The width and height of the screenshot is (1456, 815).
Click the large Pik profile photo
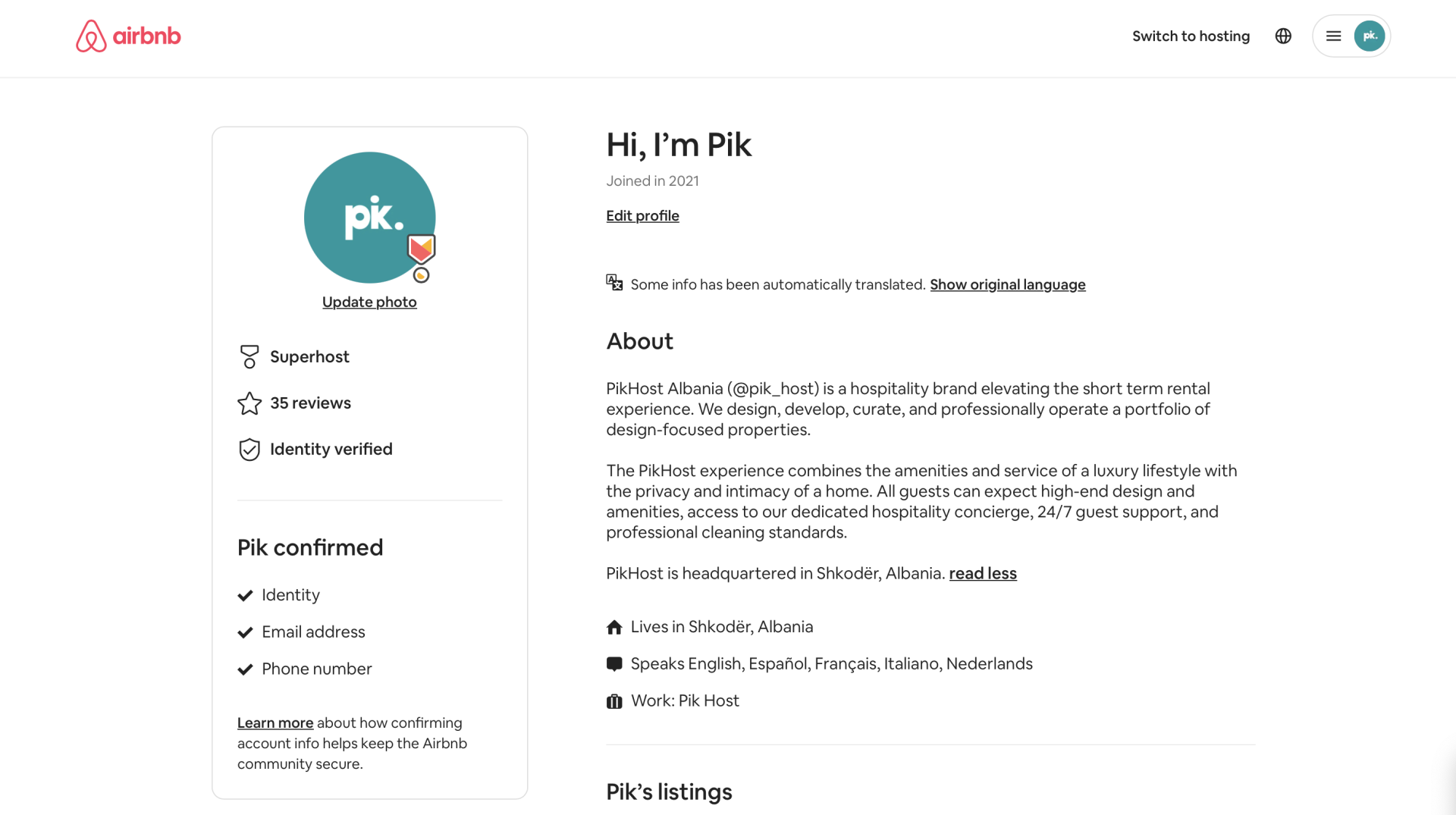(362, 212)
